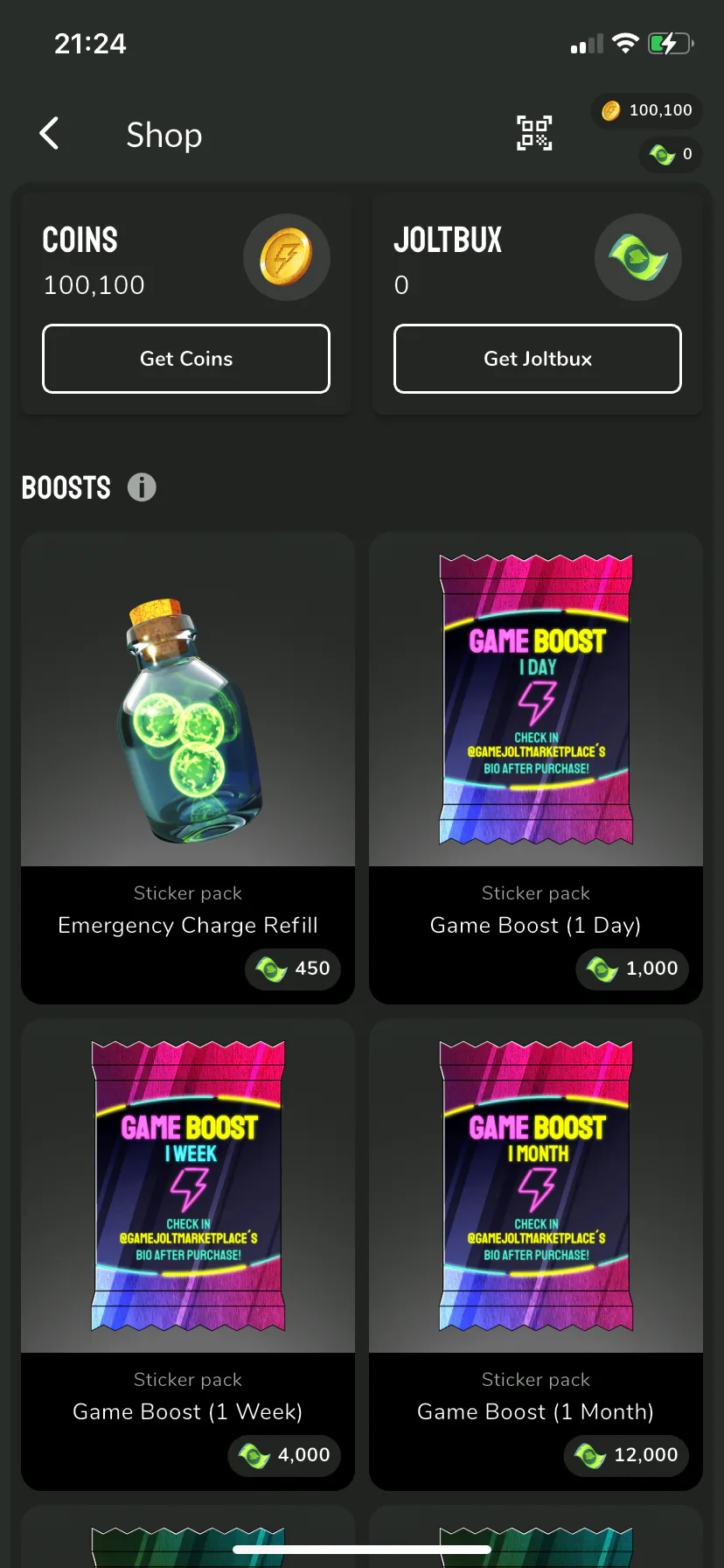This screenshot has width=724, height=1568.
Task: Click the Get Coins button
Action: tap(186, 359)
